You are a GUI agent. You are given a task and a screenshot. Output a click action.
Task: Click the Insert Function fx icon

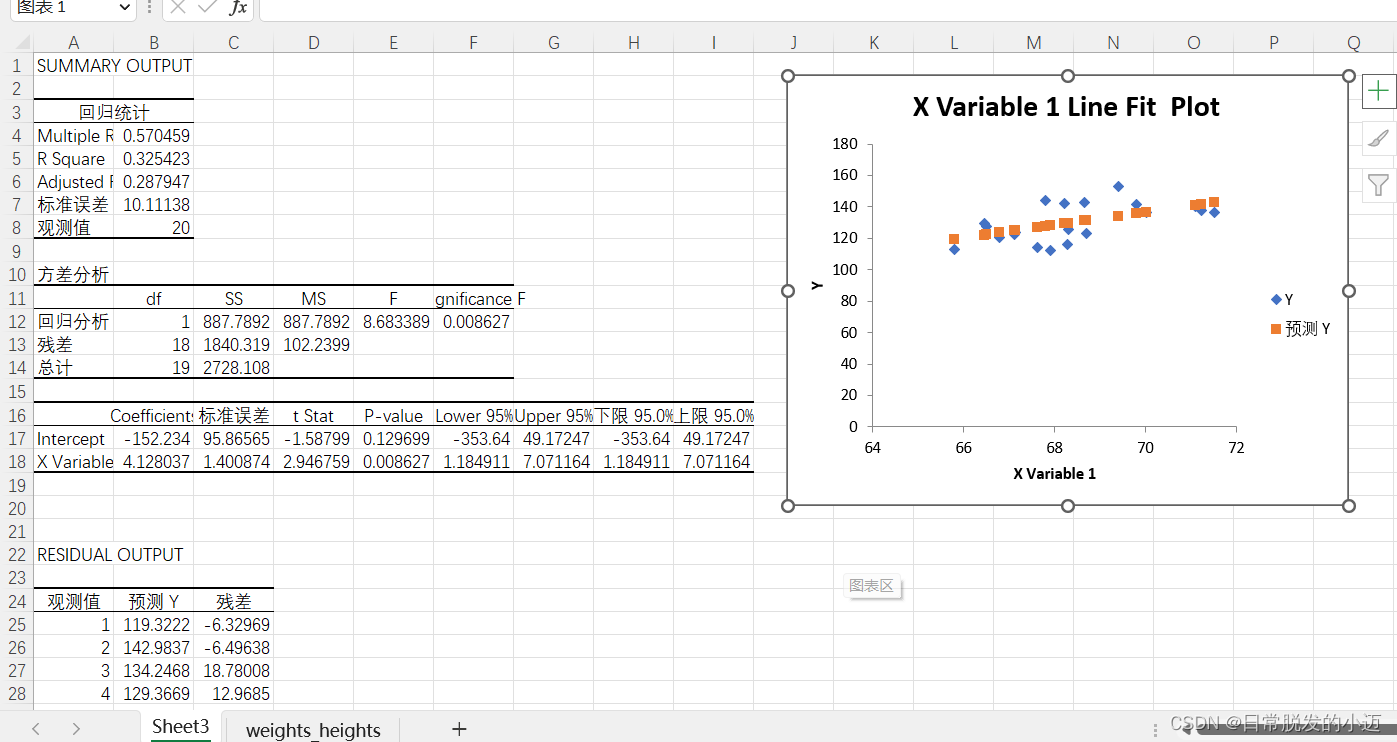[237, 8]
